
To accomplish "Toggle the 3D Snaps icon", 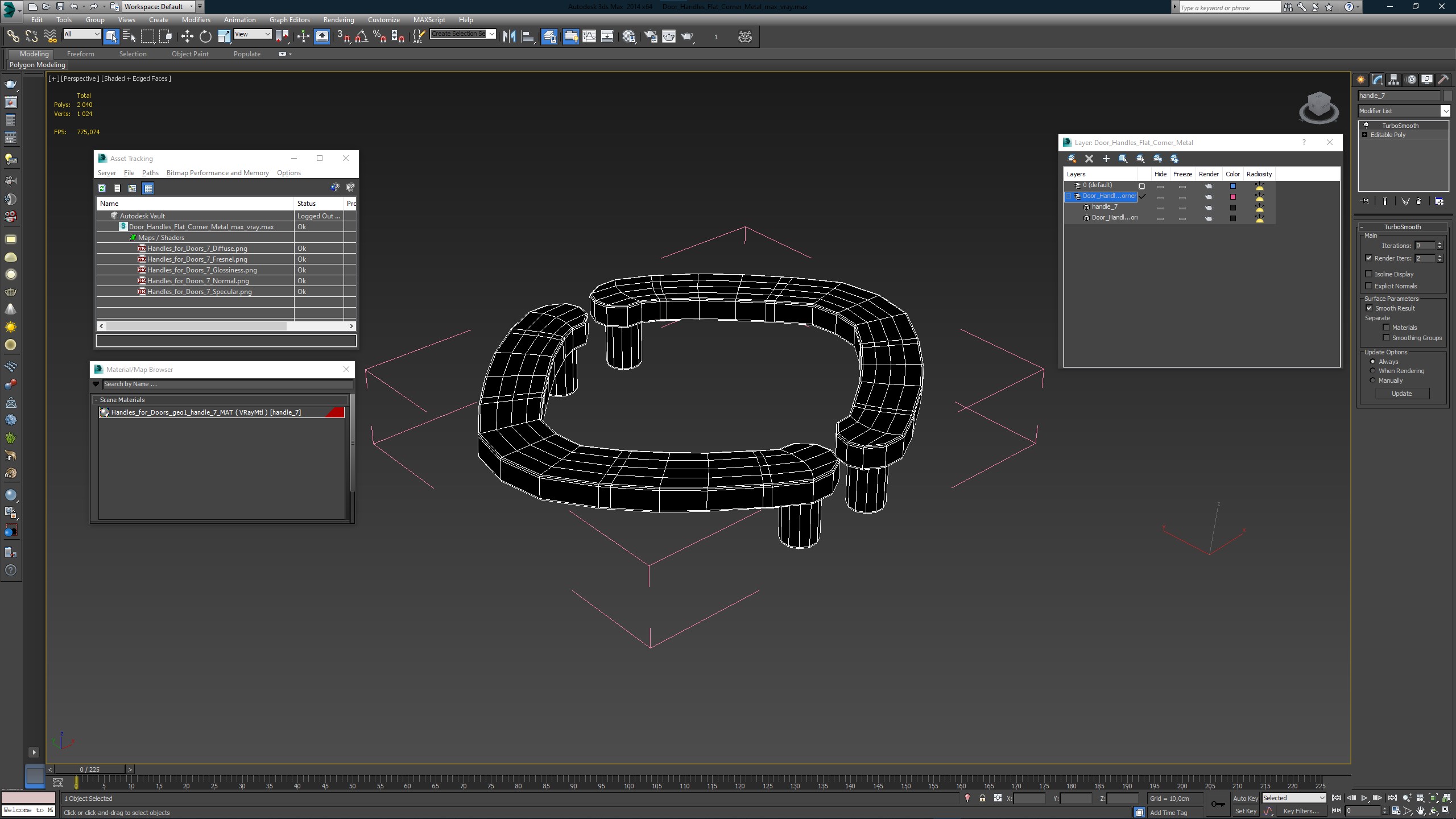I will click(x=343, y=37).
